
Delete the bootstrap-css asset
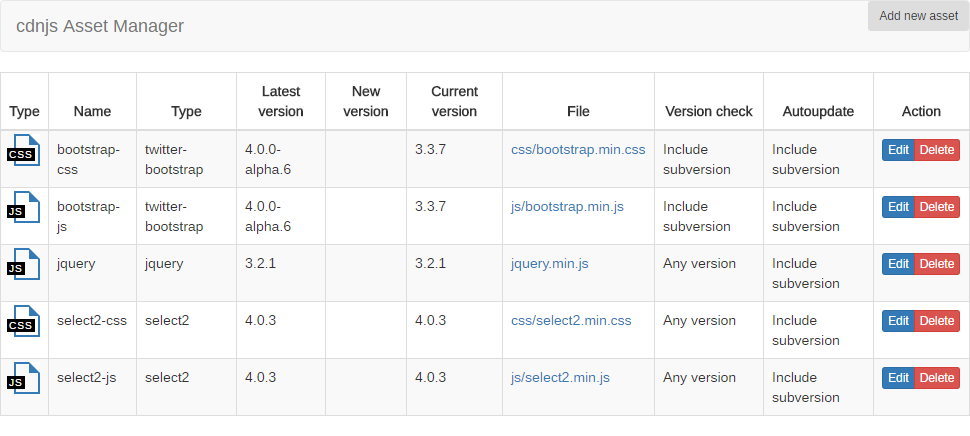tap(937, 150)
